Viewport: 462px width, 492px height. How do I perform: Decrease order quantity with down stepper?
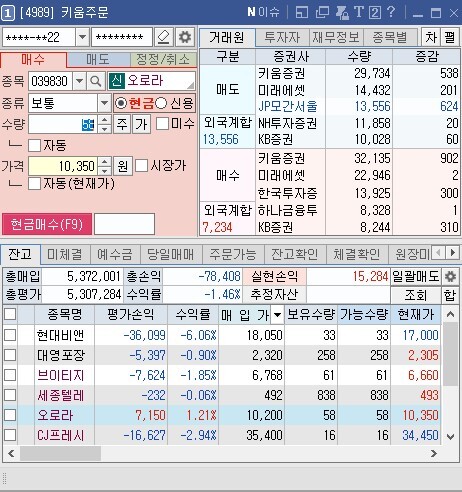(x=105, y=129)
